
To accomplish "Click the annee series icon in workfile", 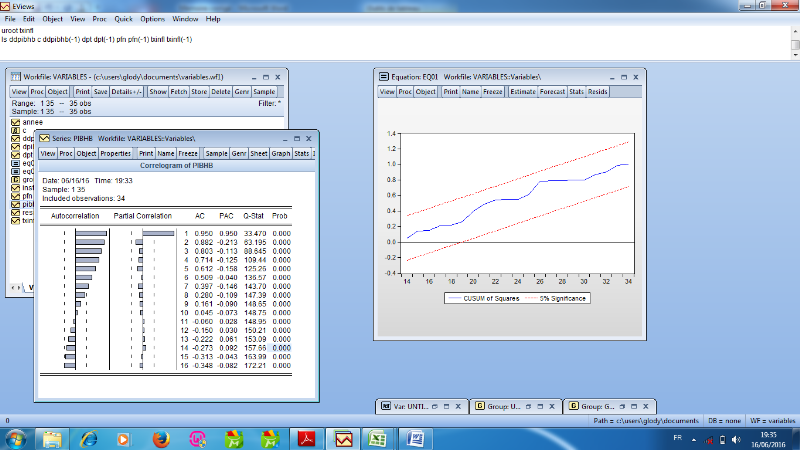I will click(x=15, y=122).
